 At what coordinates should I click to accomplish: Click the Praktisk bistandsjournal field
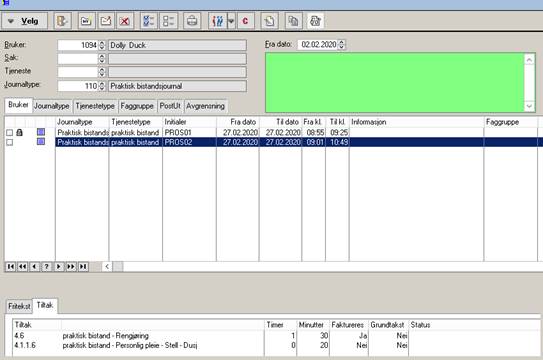click(x=177, y=86)
